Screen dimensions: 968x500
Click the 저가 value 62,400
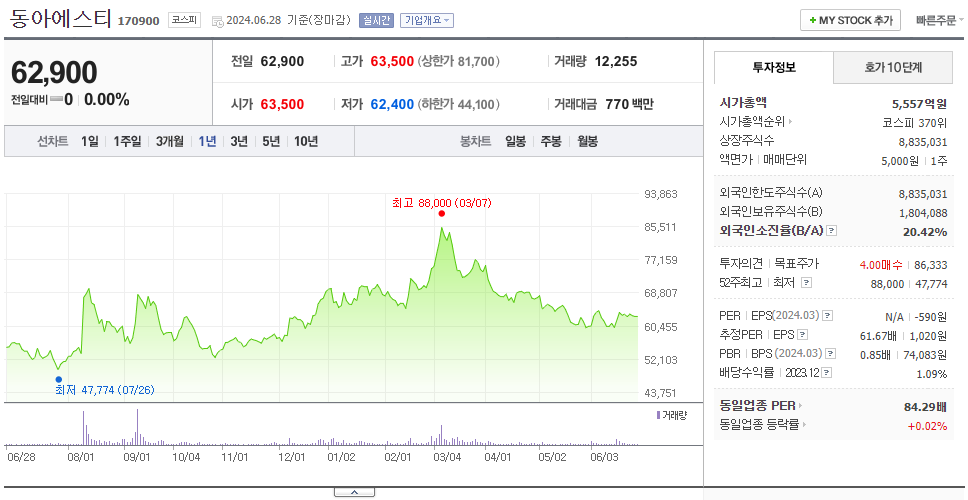392,104
